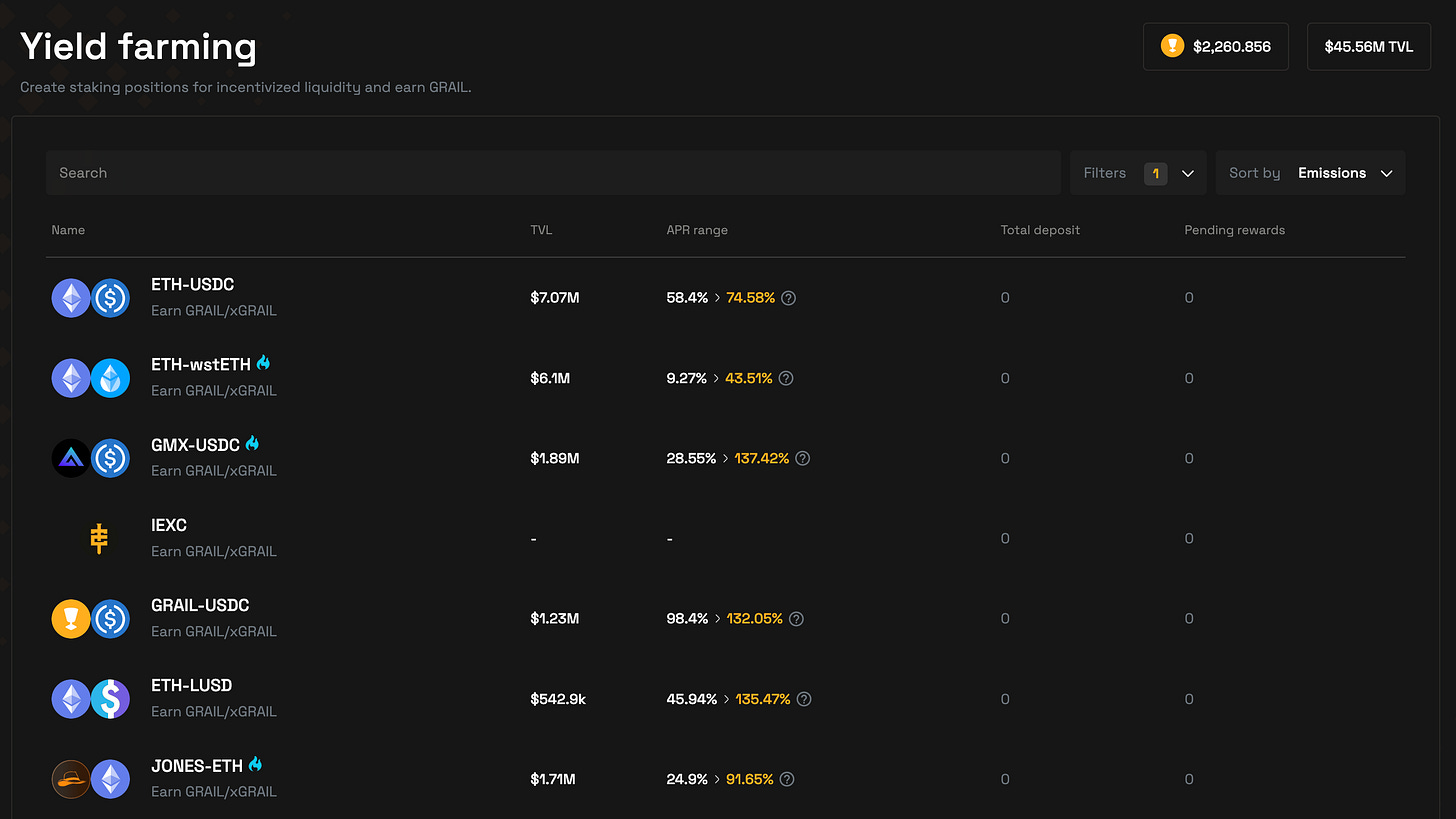1456x819 pixels.
Task: Open the ETH-LUSD pool name
Action: coord(191,685)
